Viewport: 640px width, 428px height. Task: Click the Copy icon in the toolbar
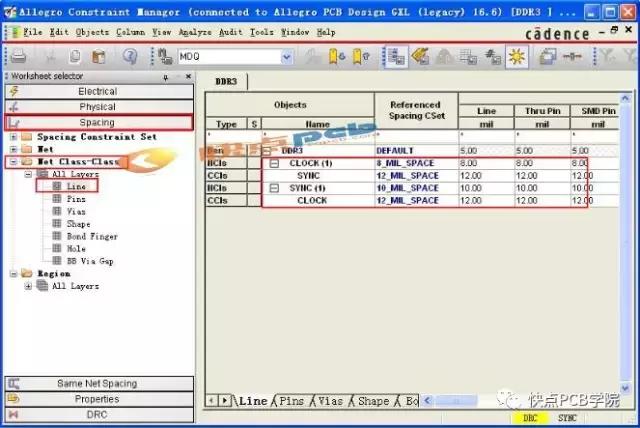tap(75, 56)
